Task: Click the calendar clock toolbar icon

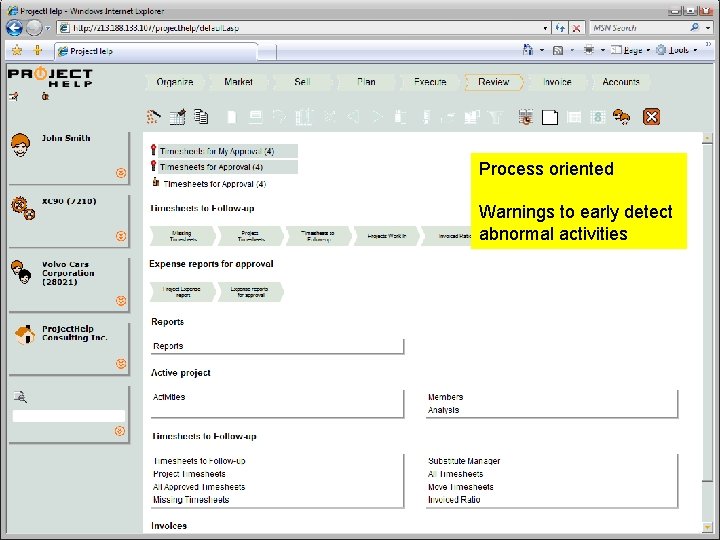Action: (x=526, y=117)
